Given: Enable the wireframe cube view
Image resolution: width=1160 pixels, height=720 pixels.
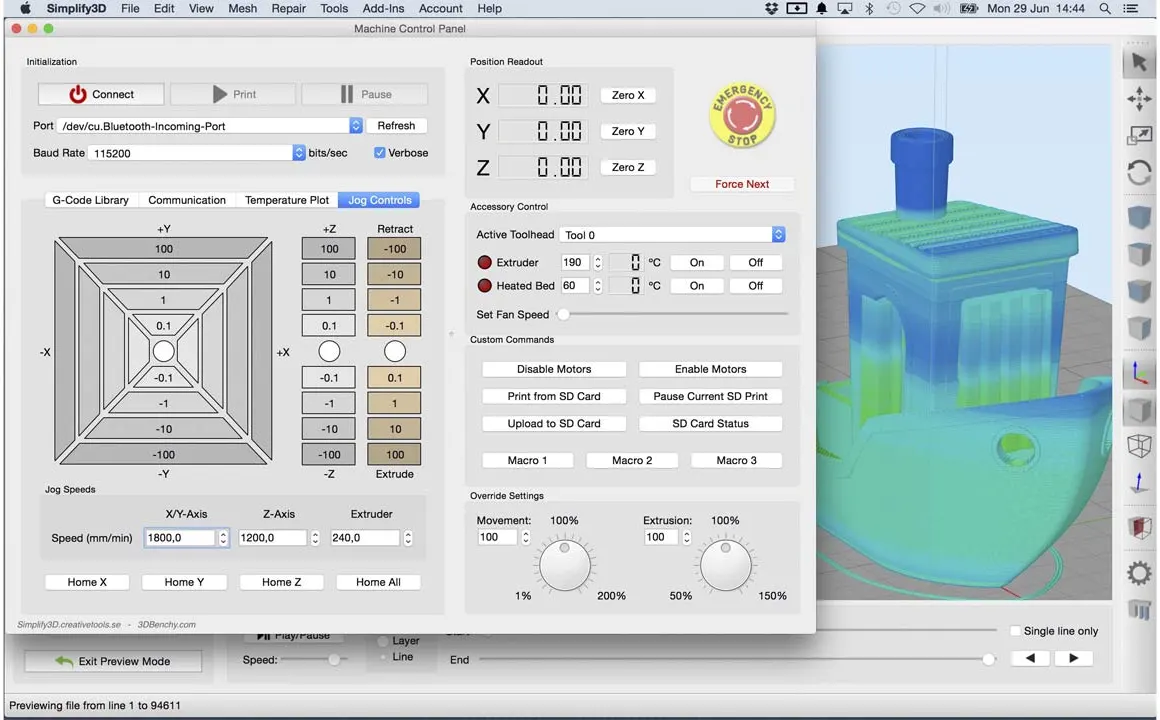Looking at the screenshot, I should click(x=1139, y=445).
